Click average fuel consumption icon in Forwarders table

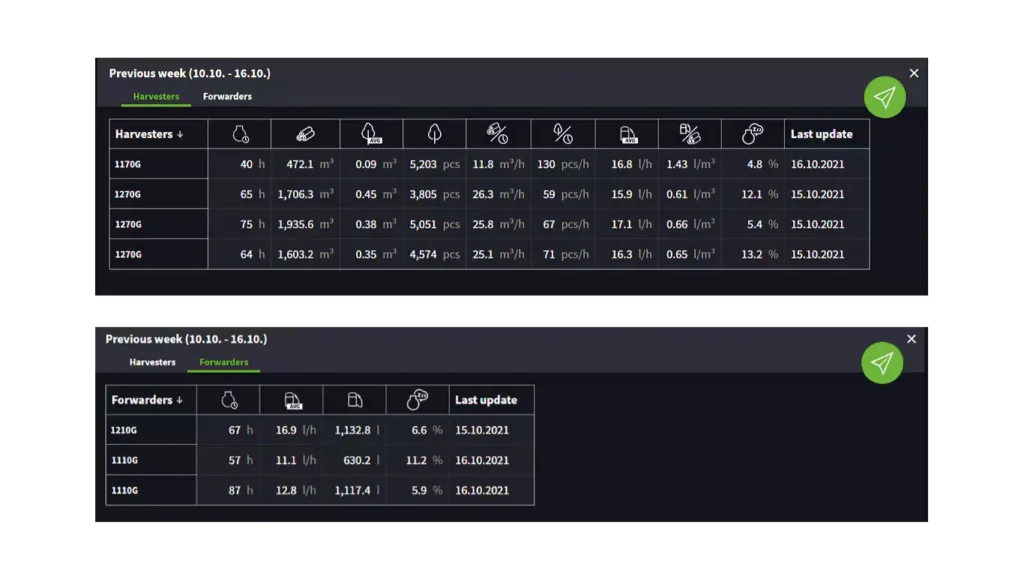click(x=293, y=400)
